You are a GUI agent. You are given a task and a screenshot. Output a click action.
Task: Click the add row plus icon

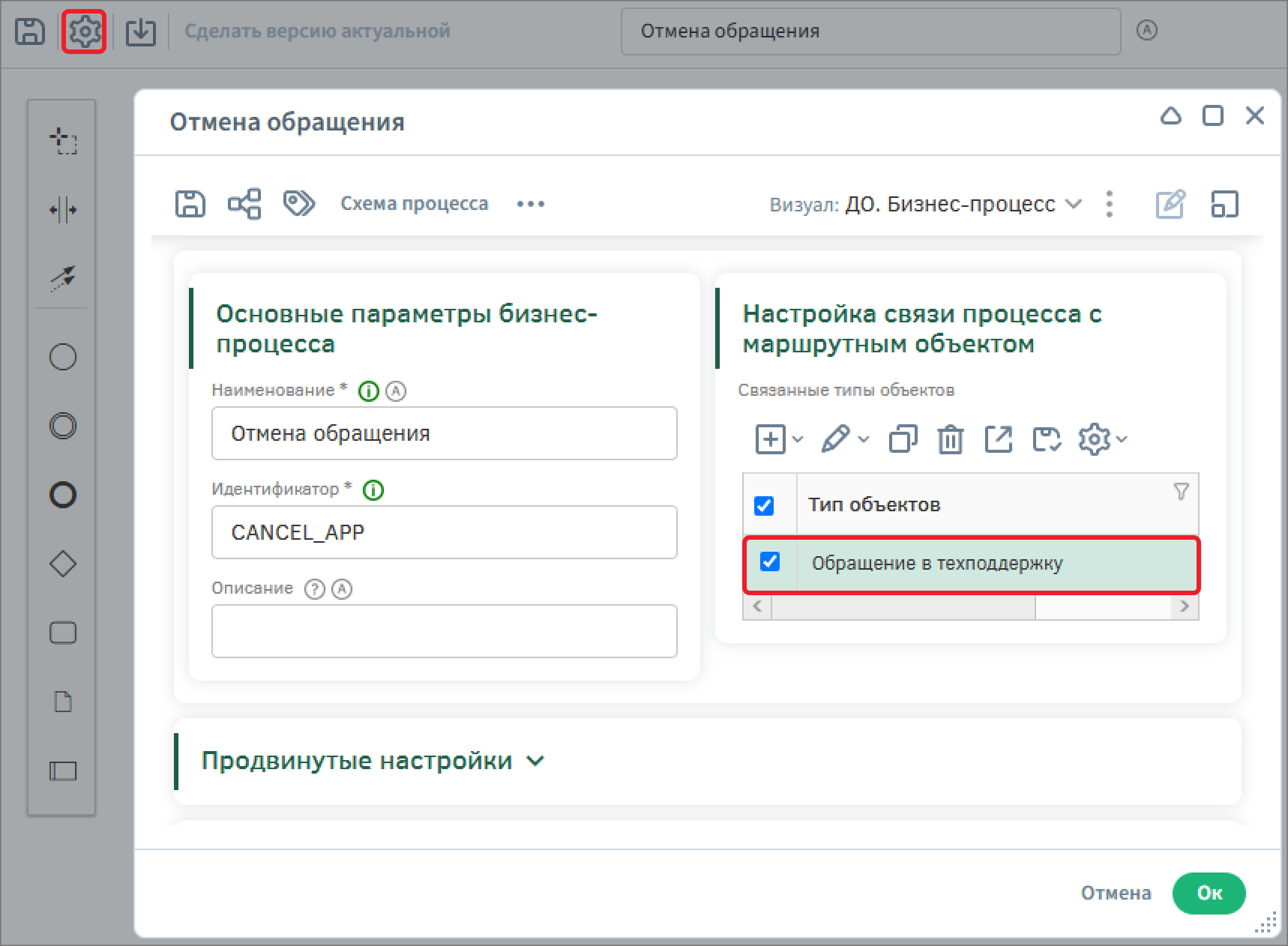(771, 439)
